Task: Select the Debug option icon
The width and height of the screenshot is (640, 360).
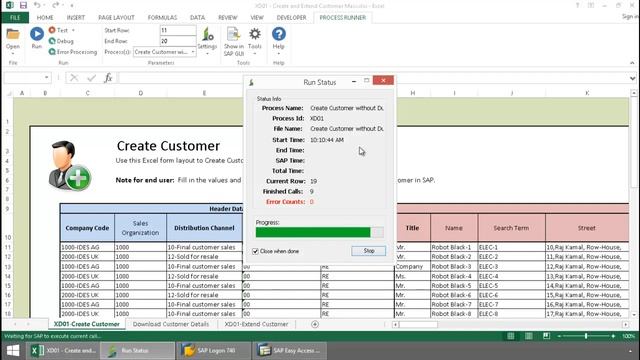Action: [x=52, y=41]
